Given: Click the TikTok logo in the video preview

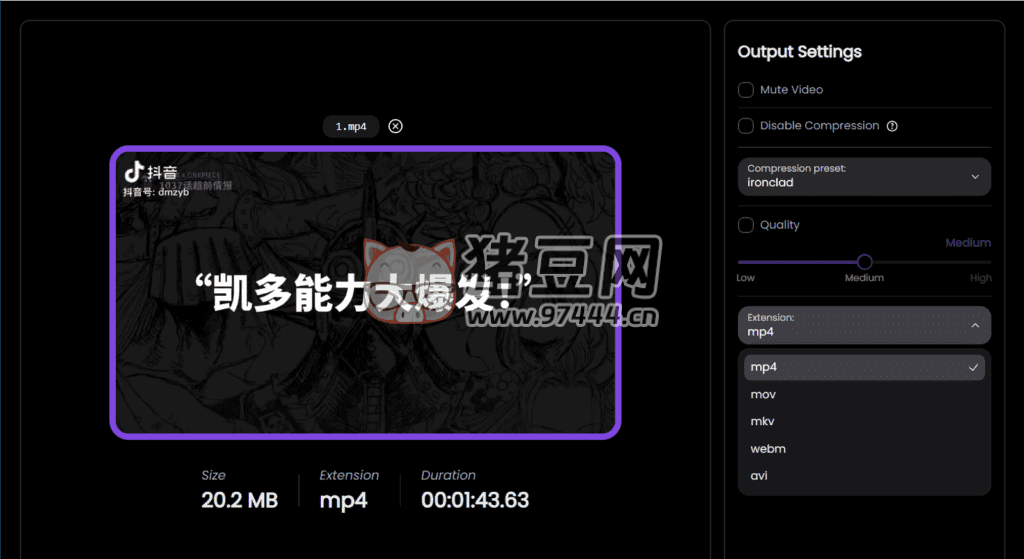Looking at the screenshot, I should click(x=134, y=172).
